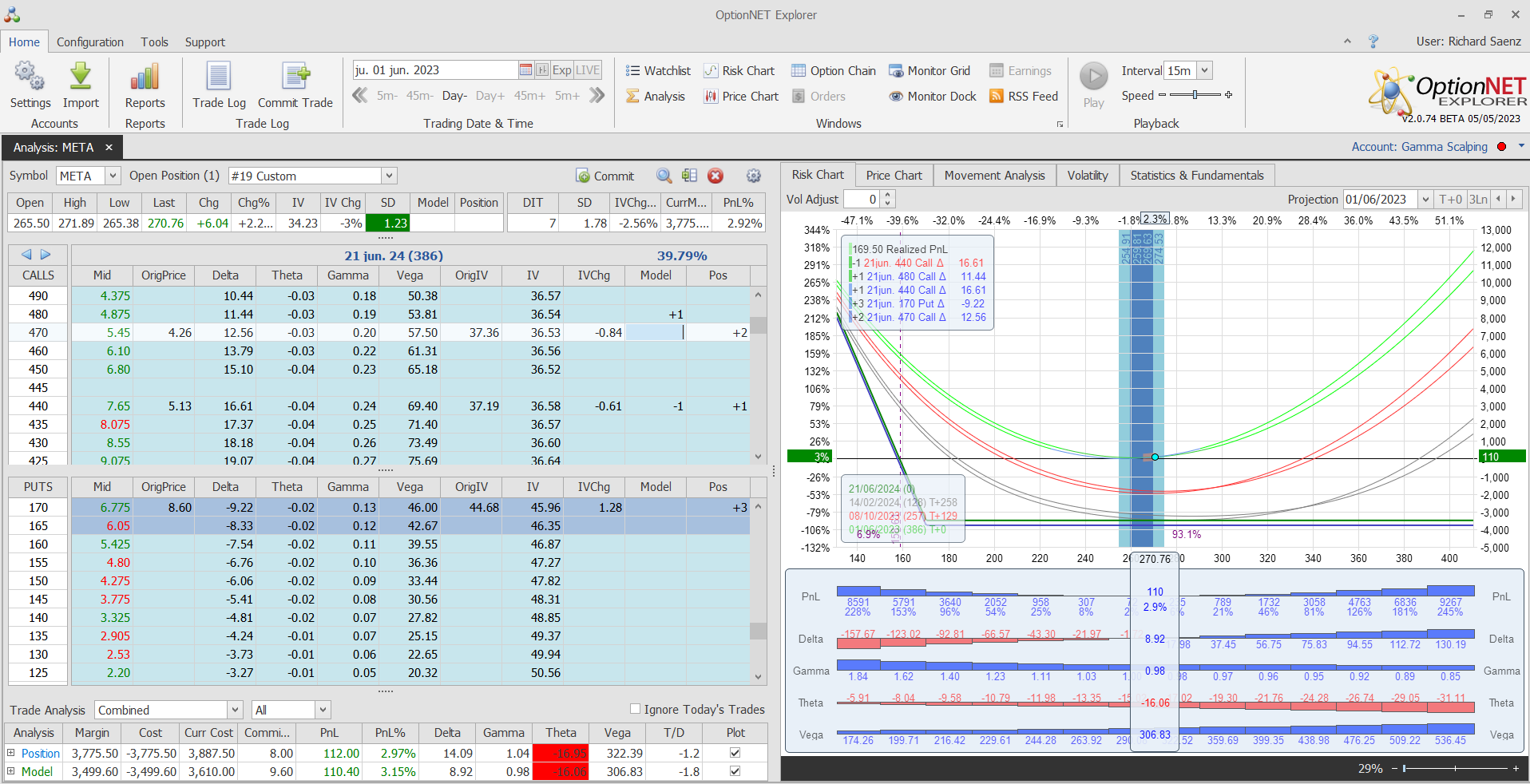This screenshot has height=784, width=1530.
Task: Toggle Ignore Today's Trades checkbox
Action: coord(636,709)
